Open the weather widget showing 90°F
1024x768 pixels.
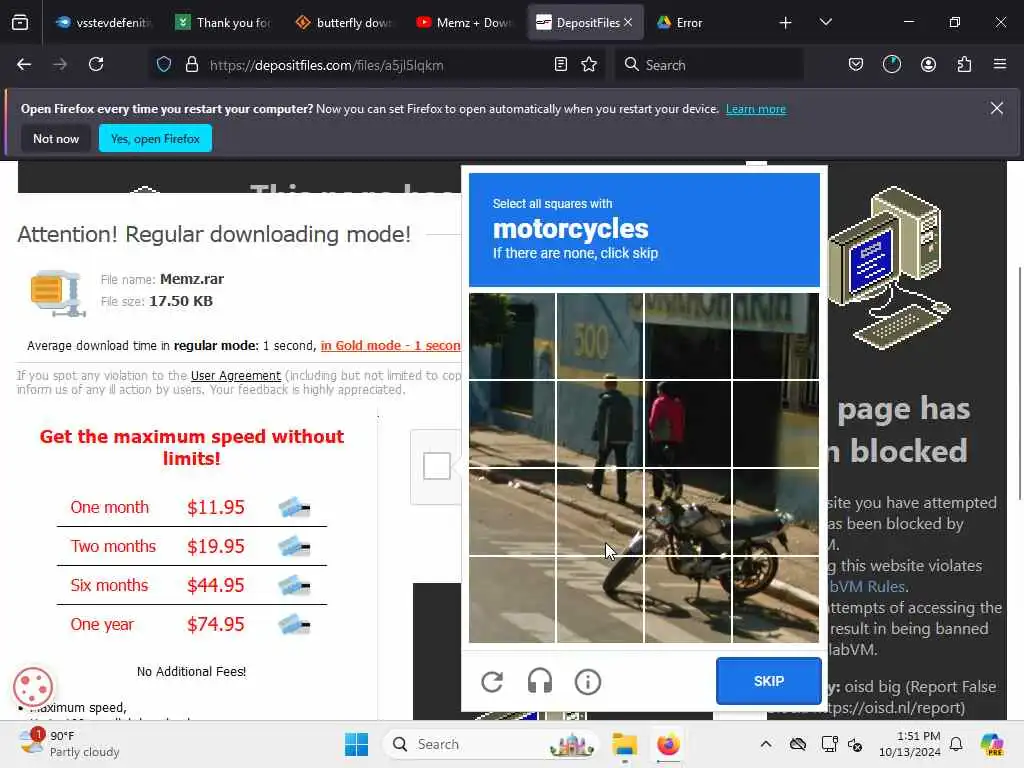tap(70, 744)
